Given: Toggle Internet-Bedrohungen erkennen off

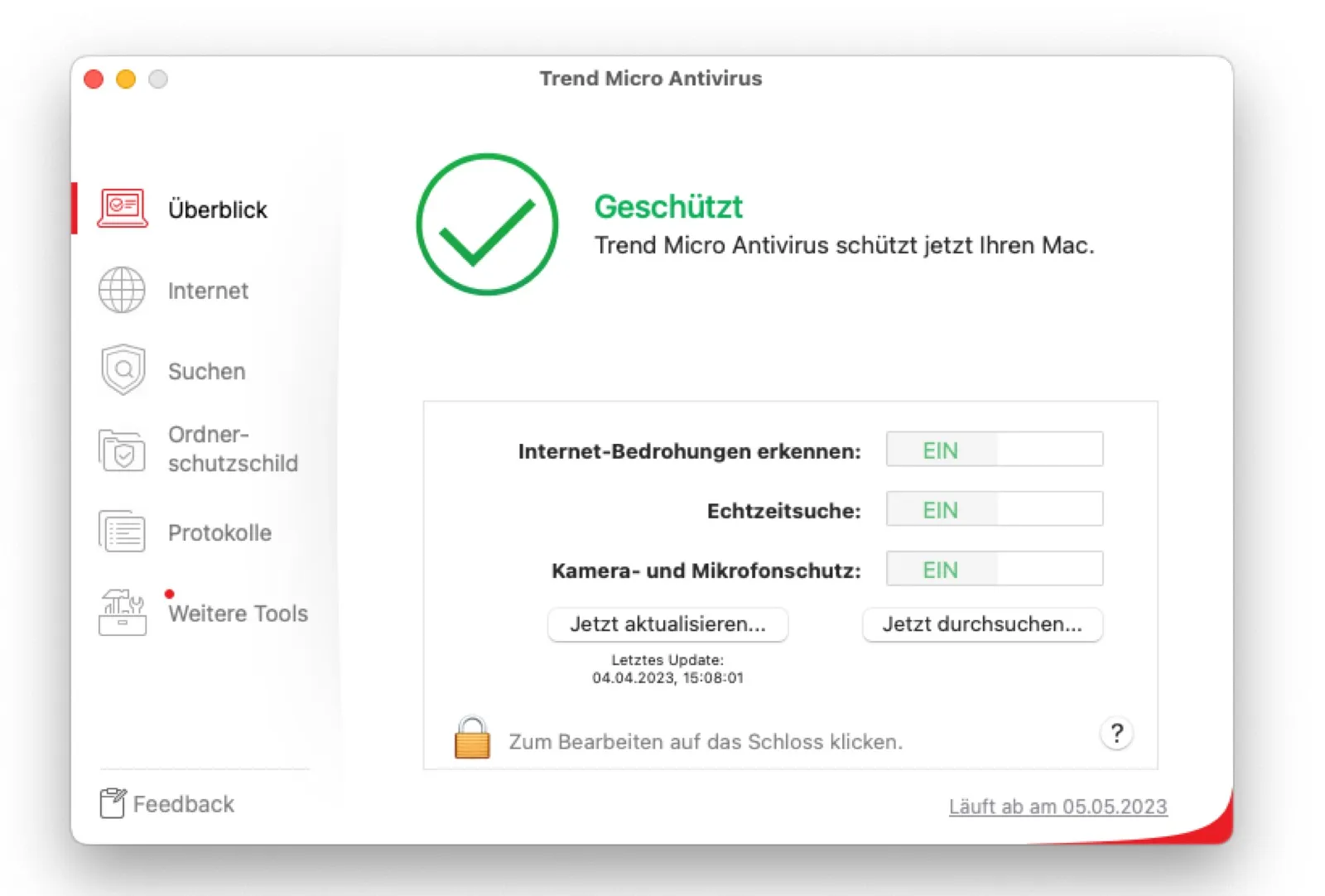Looking at the screenshot, I should click(x=993, y=450).
